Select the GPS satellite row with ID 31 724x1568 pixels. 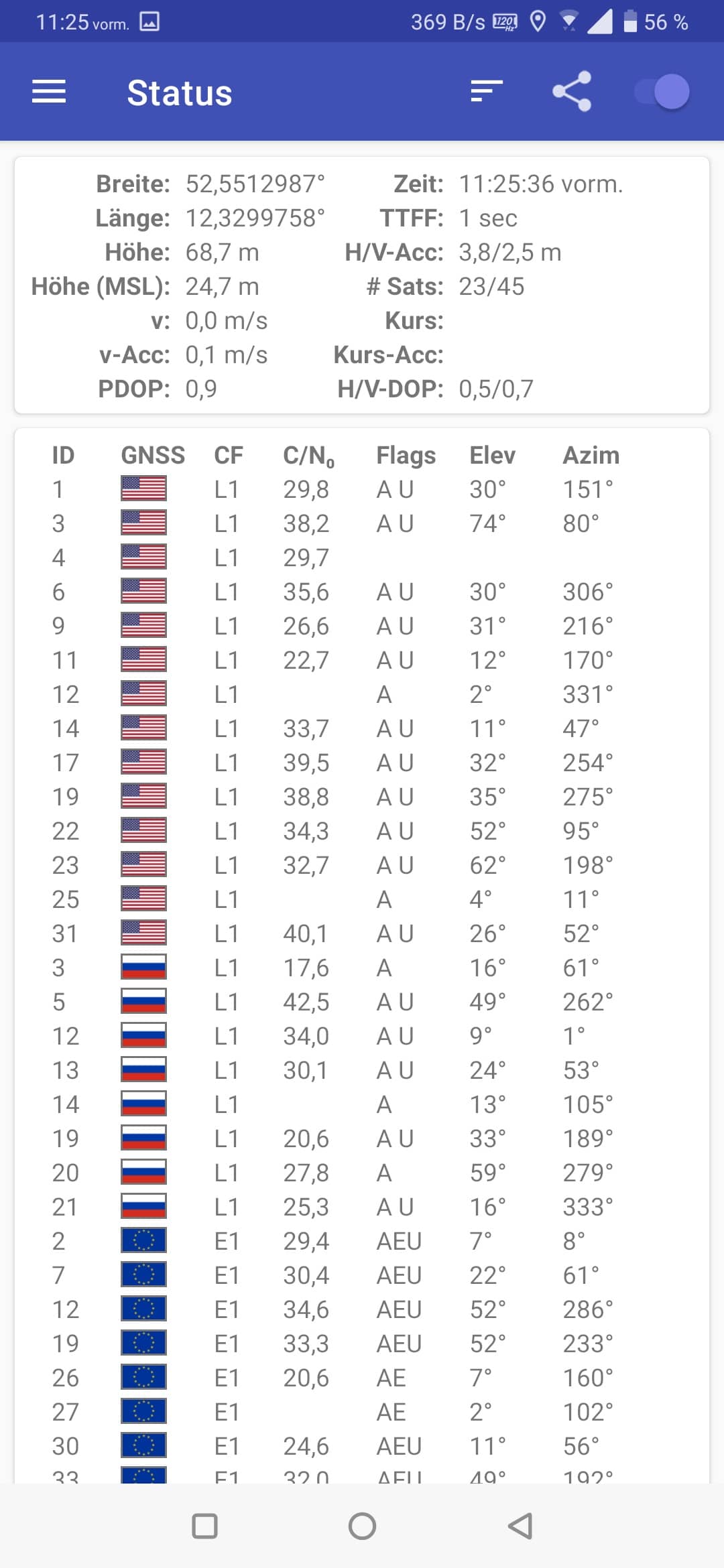362,933
